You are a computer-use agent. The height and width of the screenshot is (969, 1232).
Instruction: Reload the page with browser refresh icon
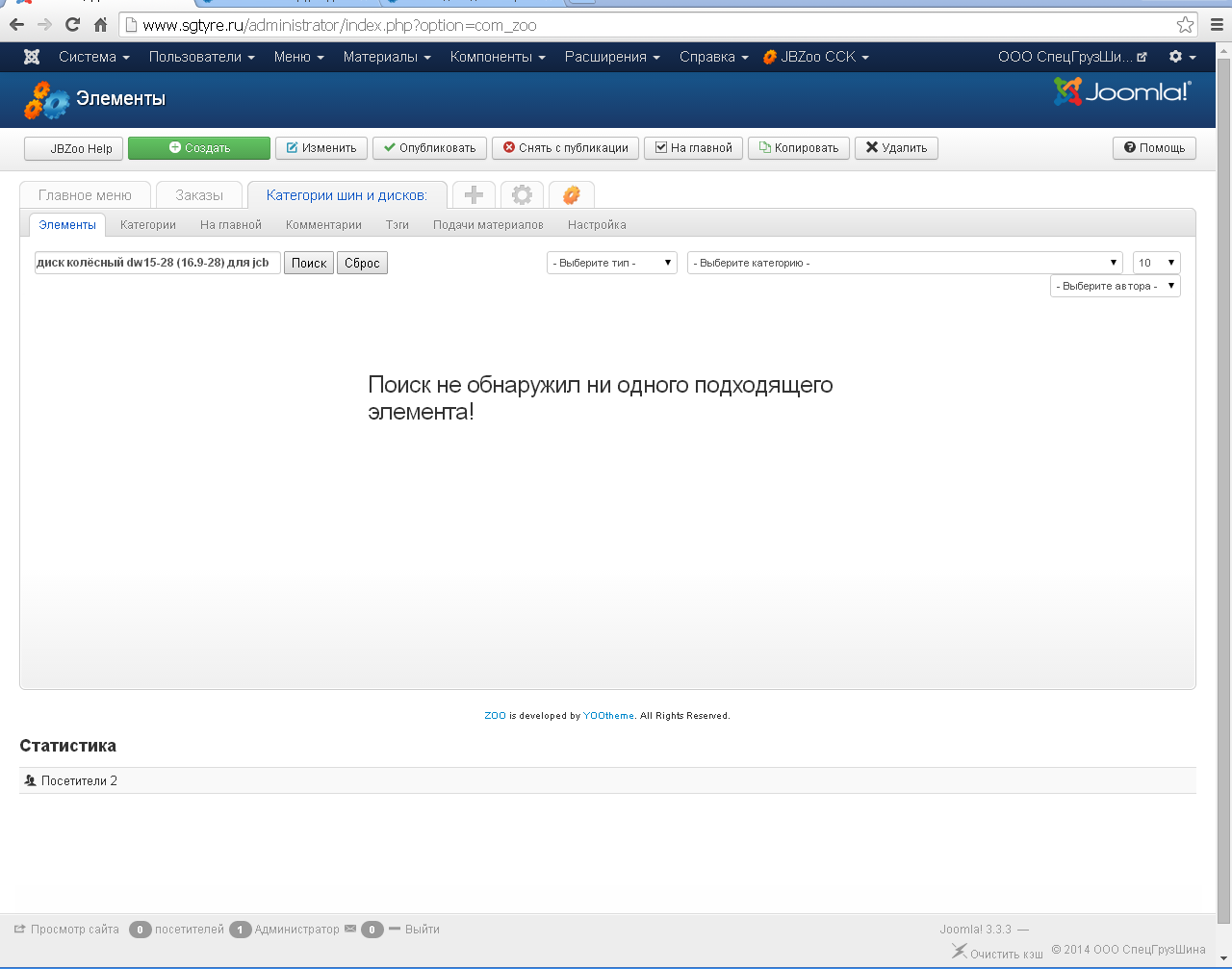click(72, 25)
